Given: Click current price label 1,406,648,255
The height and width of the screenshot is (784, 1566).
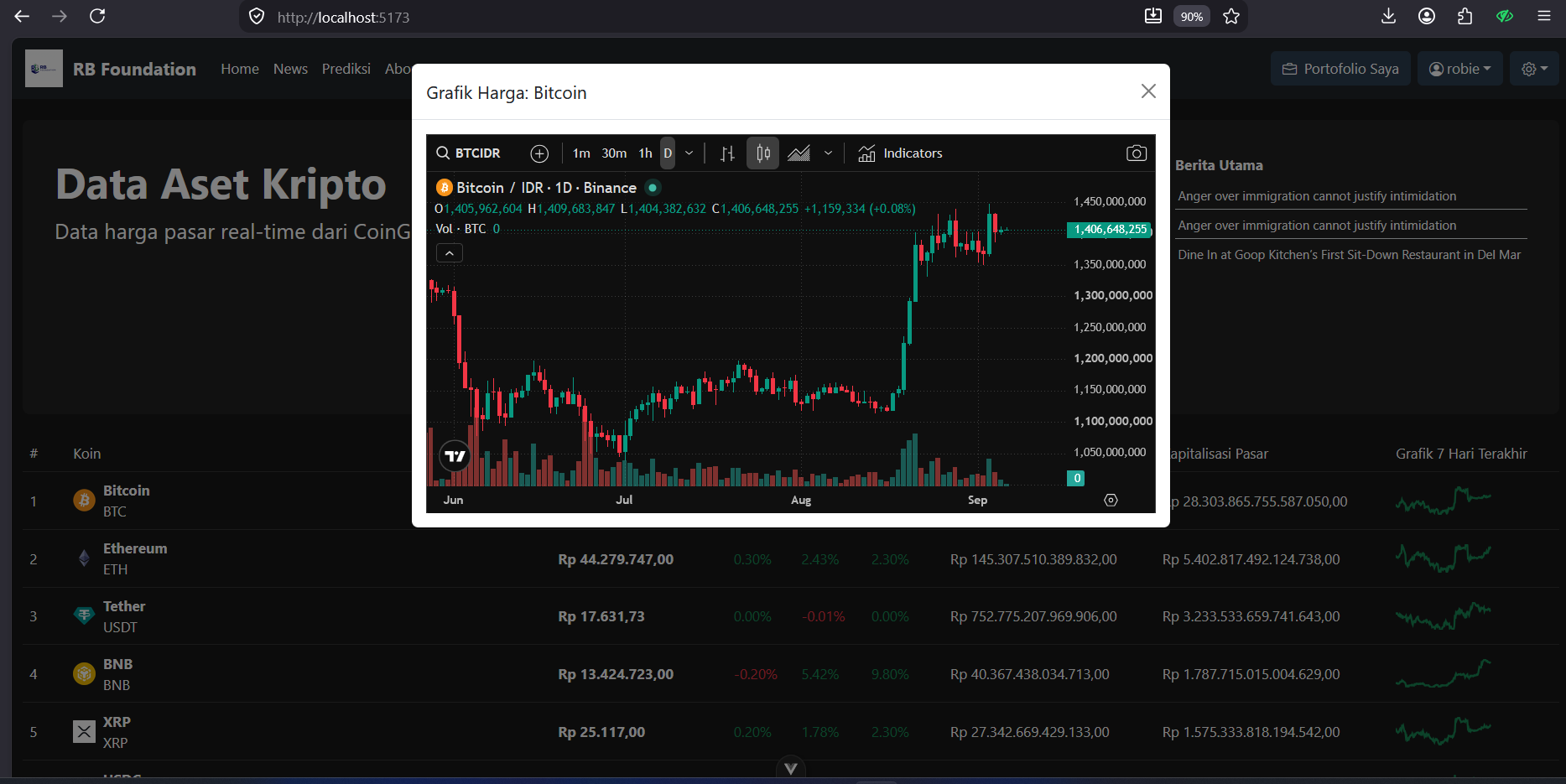Looking at the screenshot, I should (x=1110, y=230).
